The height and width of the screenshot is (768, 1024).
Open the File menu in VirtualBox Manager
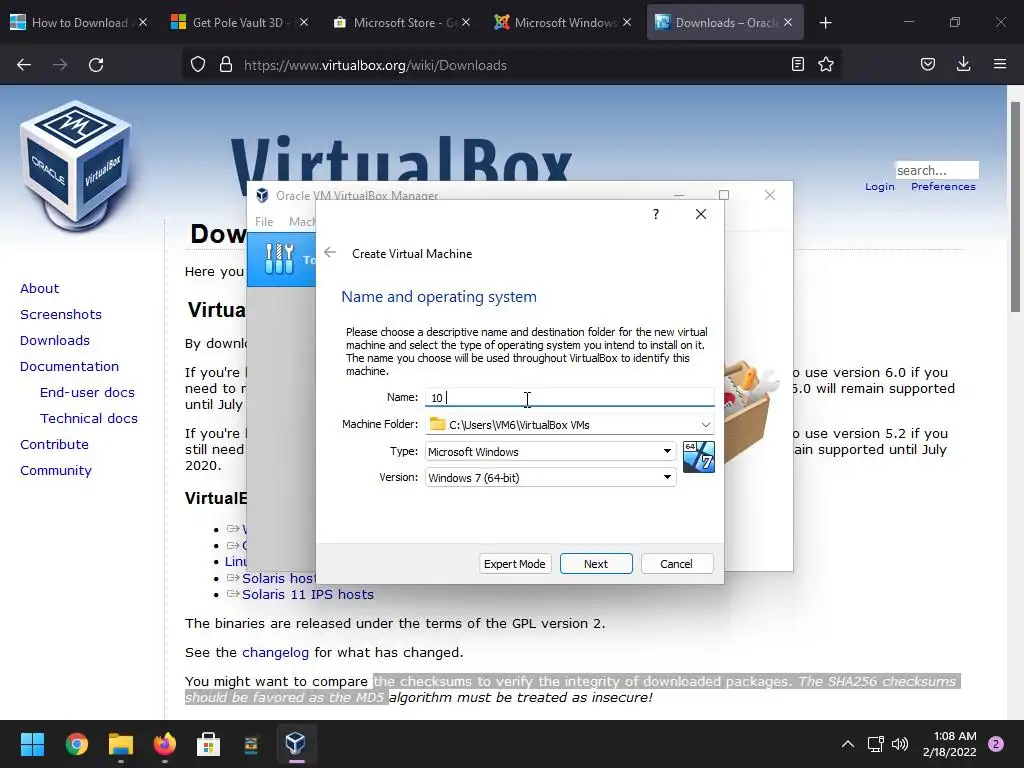[264, 222]
